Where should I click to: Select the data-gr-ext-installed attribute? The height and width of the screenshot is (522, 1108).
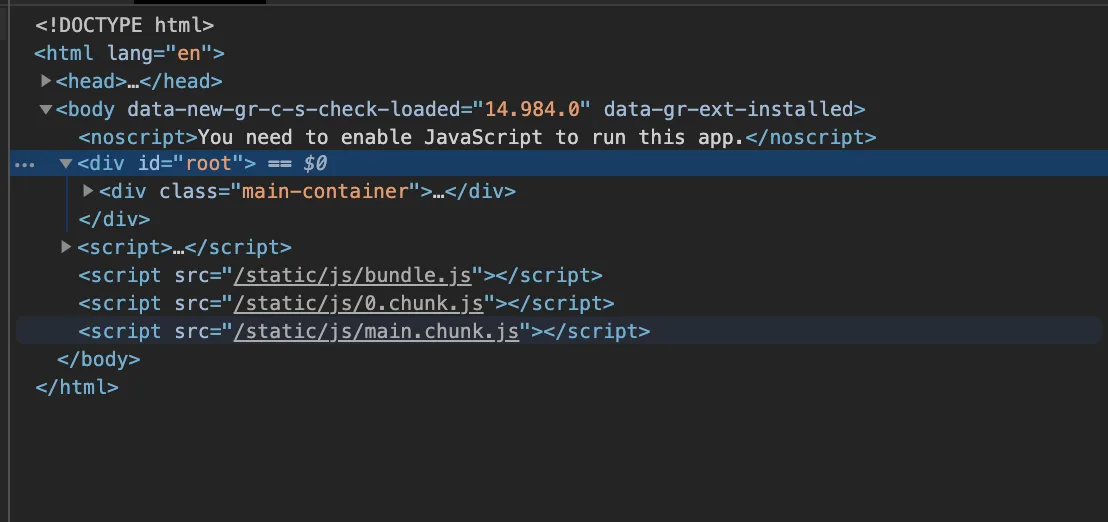coord(728,109)
